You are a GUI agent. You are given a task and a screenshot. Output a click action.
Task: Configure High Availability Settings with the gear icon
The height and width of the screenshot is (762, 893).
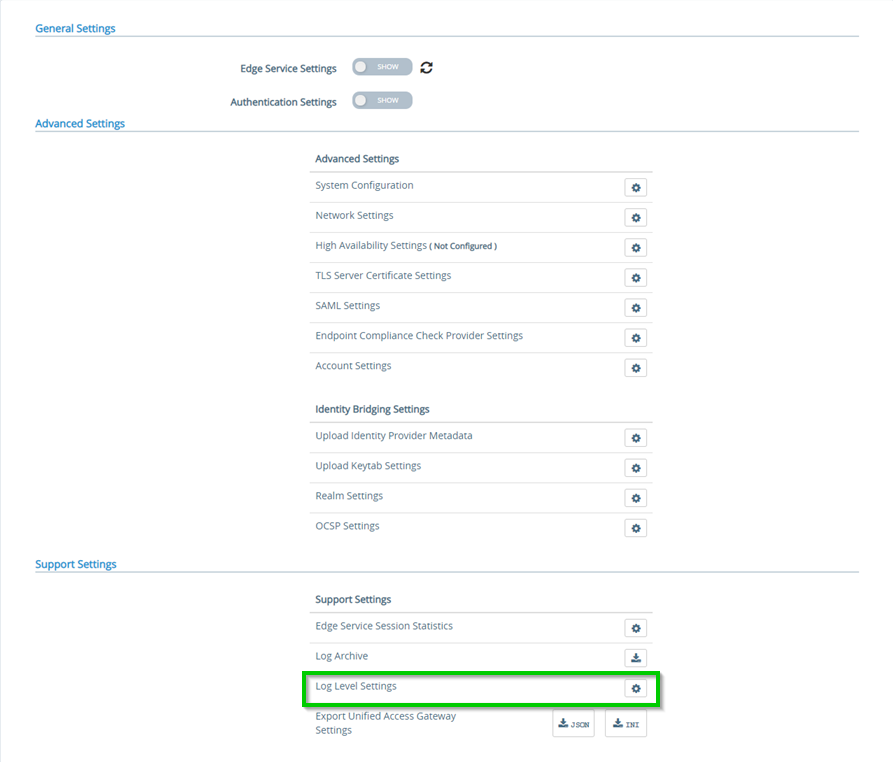coord(636,247)
